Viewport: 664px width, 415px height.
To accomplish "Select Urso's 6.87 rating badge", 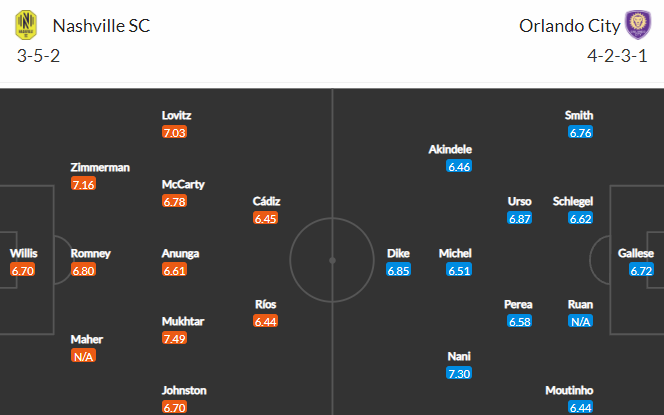I will (x=520, y=218).
